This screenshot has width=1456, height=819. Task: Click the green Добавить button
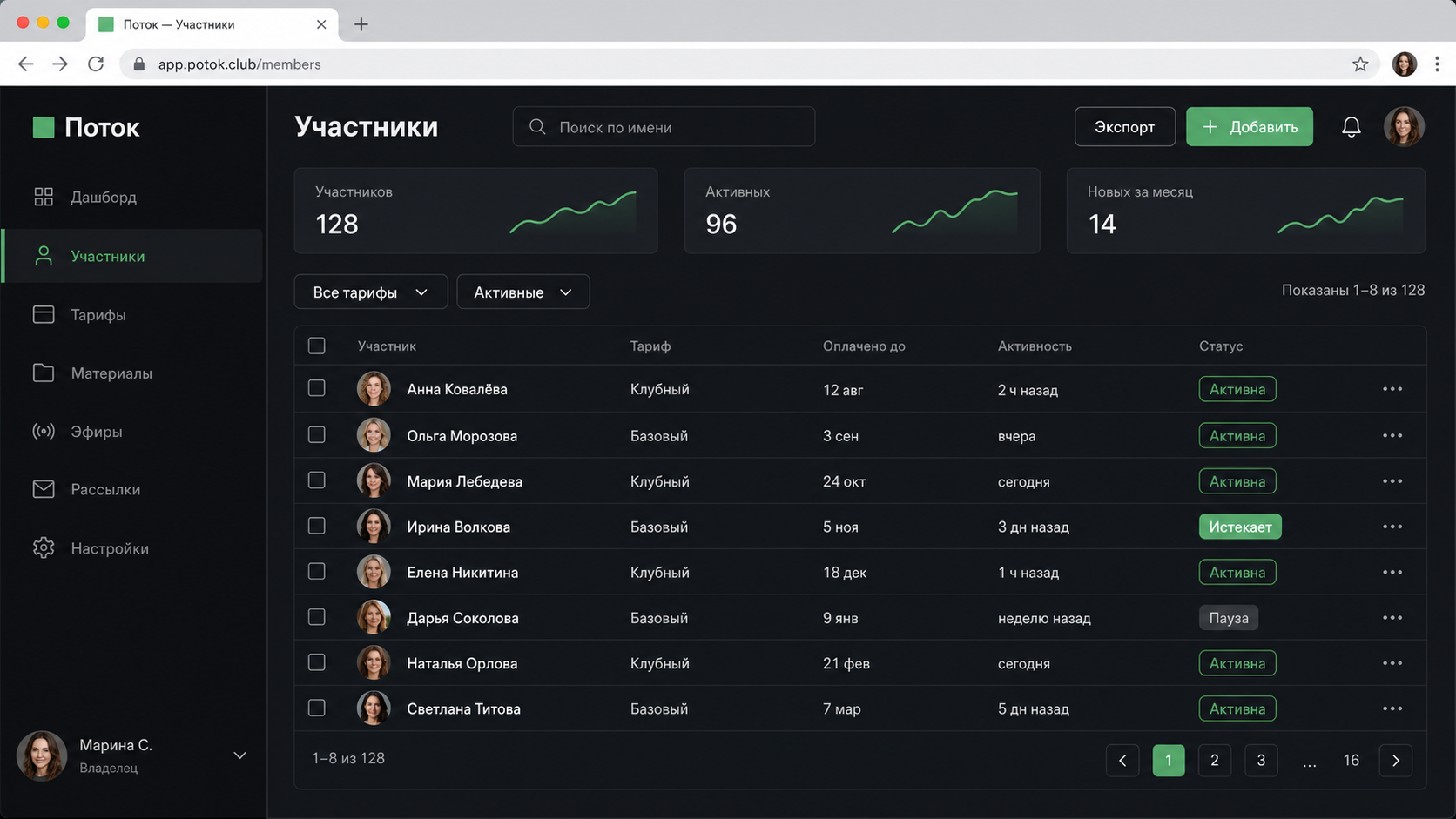[x=1249, y=127]
